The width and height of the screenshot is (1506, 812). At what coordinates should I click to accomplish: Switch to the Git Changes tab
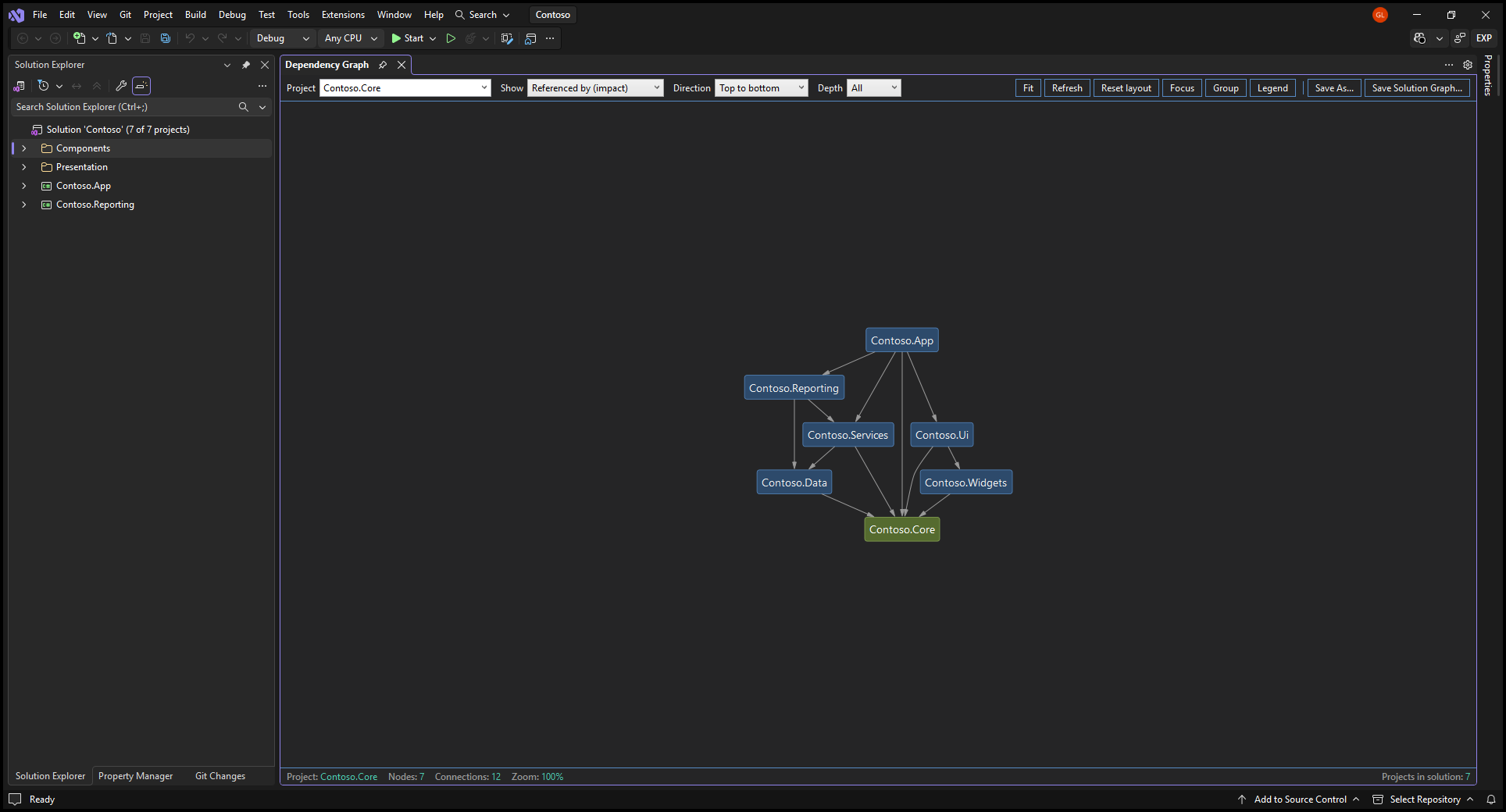point(220,776)
